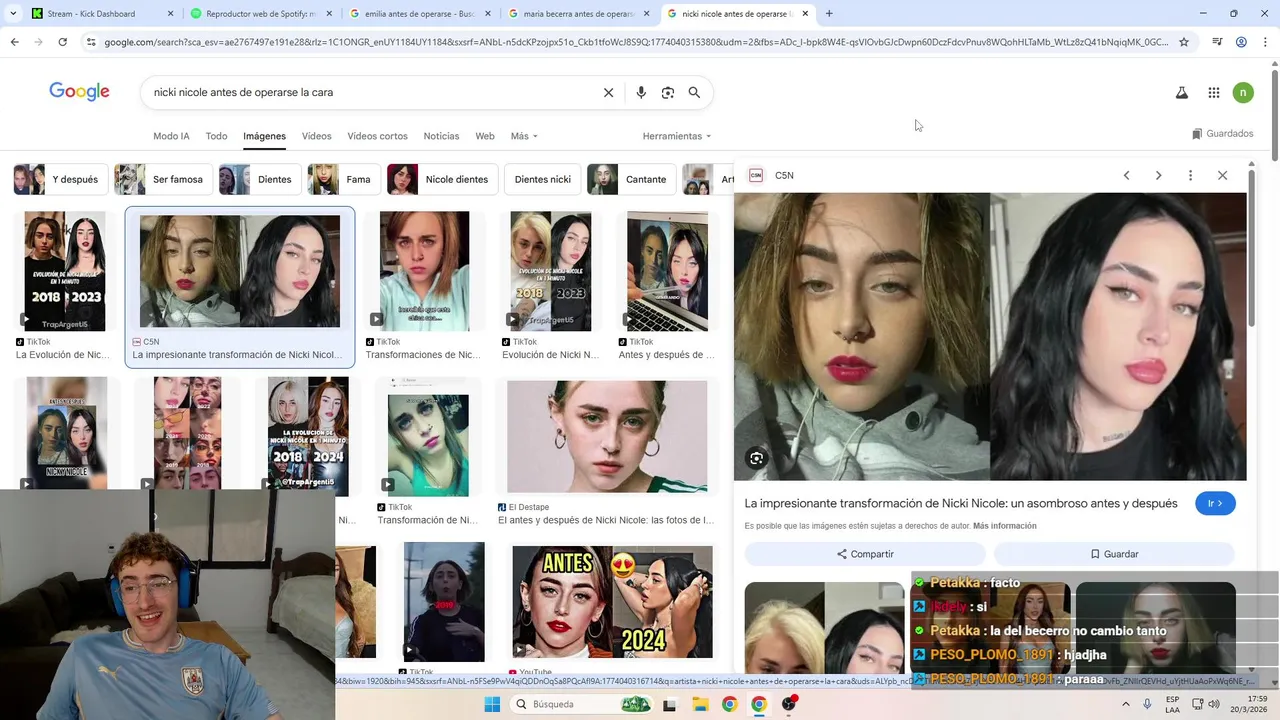Switch to Modo IA tab
Viewport: 1280px width, 720px height.
click(171, 136)
